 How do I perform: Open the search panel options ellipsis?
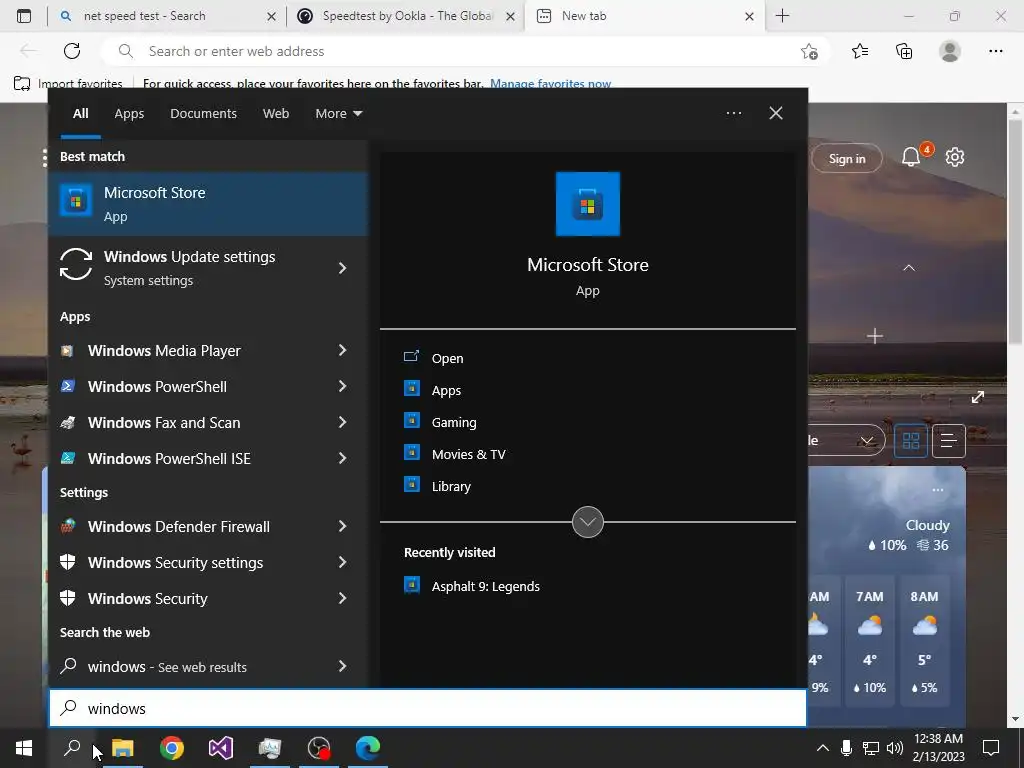(x=733, y=113)
